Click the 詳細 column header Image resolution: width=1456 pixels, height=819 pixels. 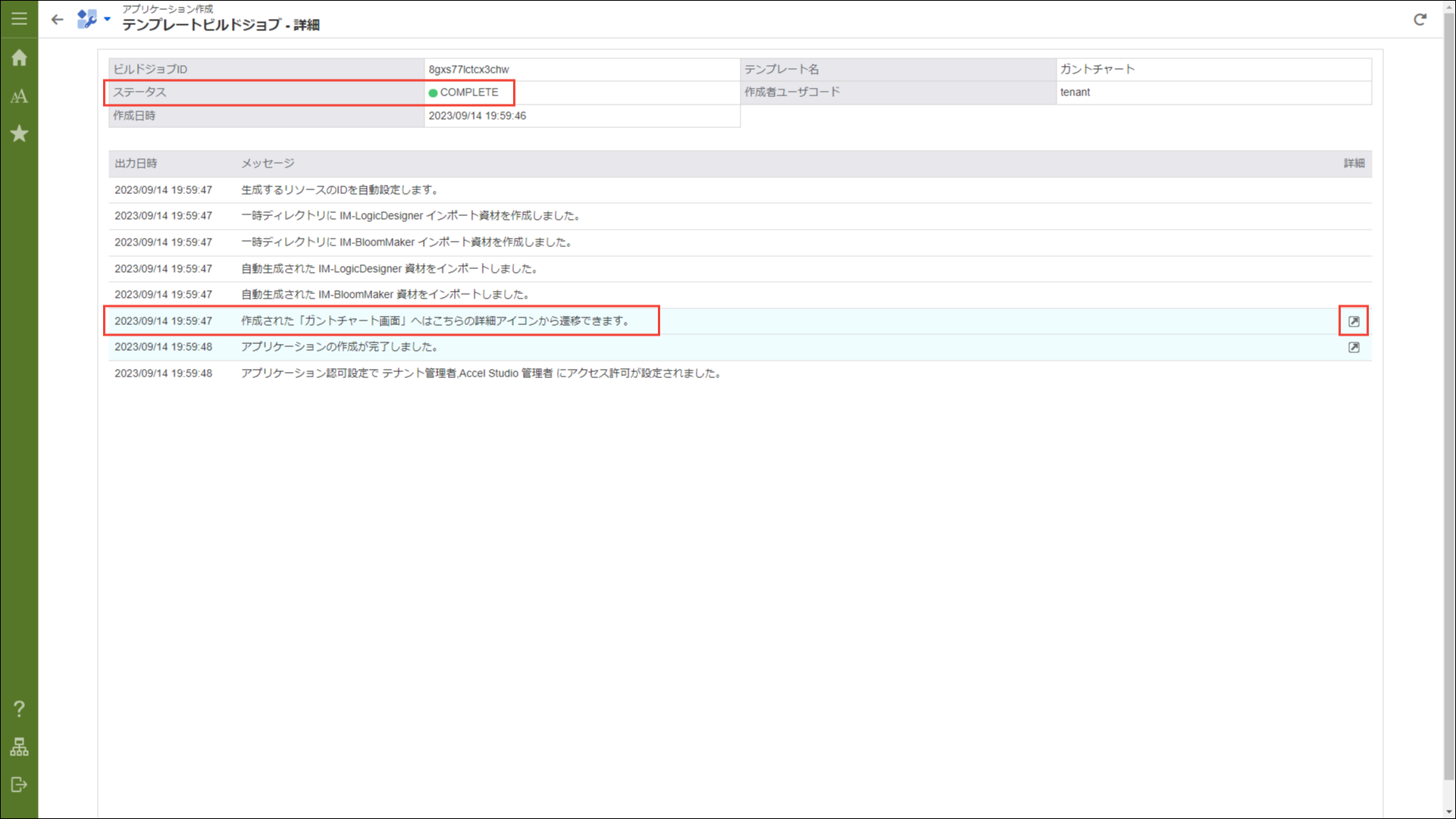pyautogui.click(x=1354, y=164)
